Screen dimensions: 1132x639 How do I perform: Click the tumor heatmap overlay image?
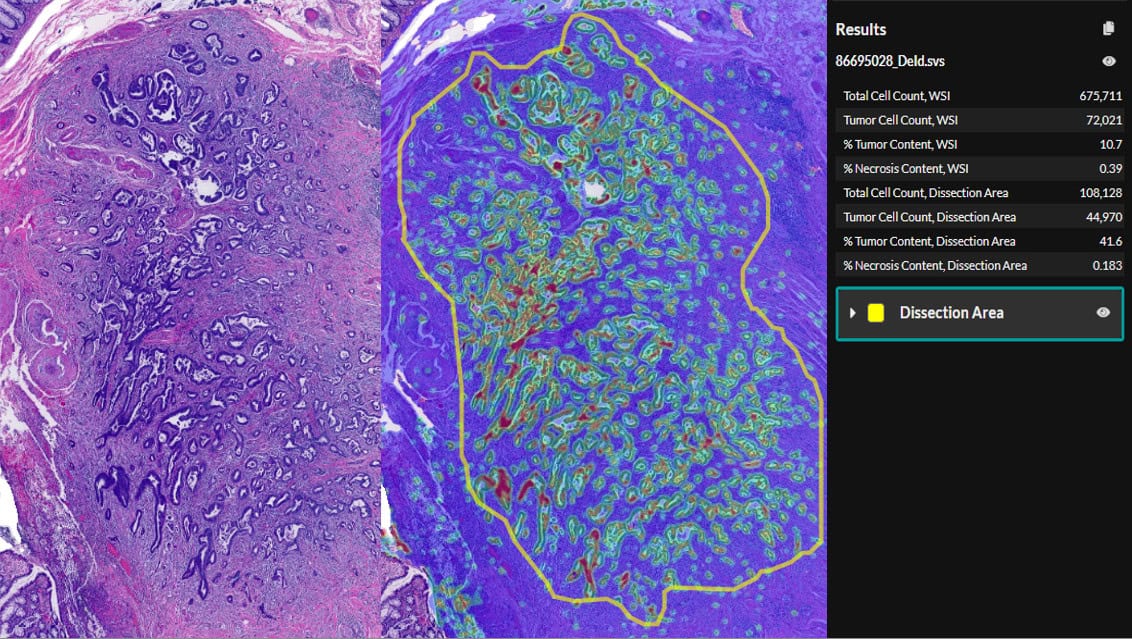pyautogui.click(x=604, y=319)
